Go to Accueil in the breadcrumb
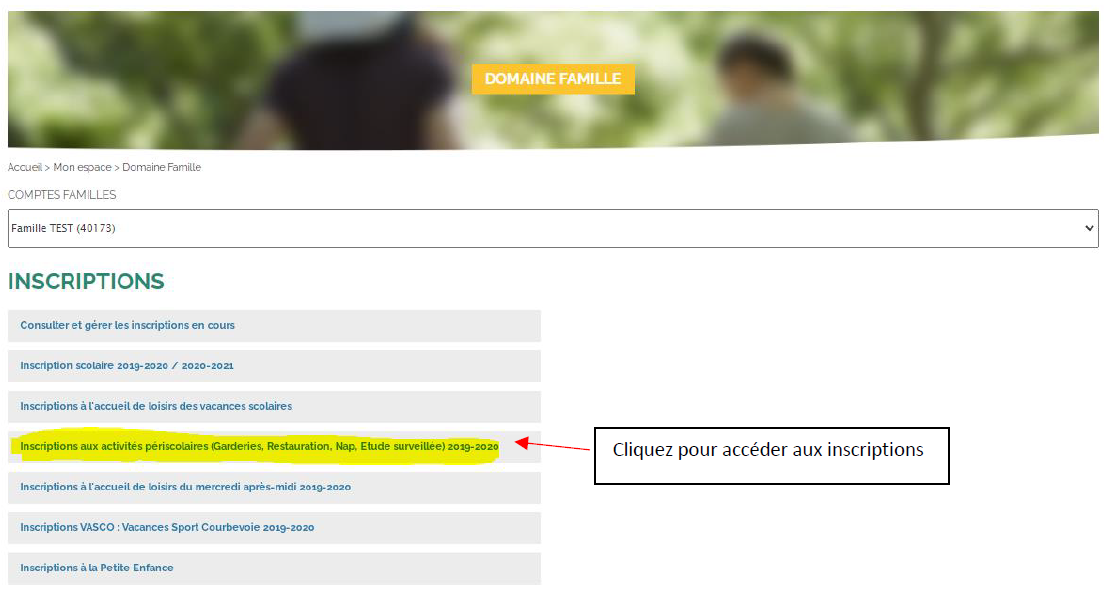 click(x=25, y=168)
